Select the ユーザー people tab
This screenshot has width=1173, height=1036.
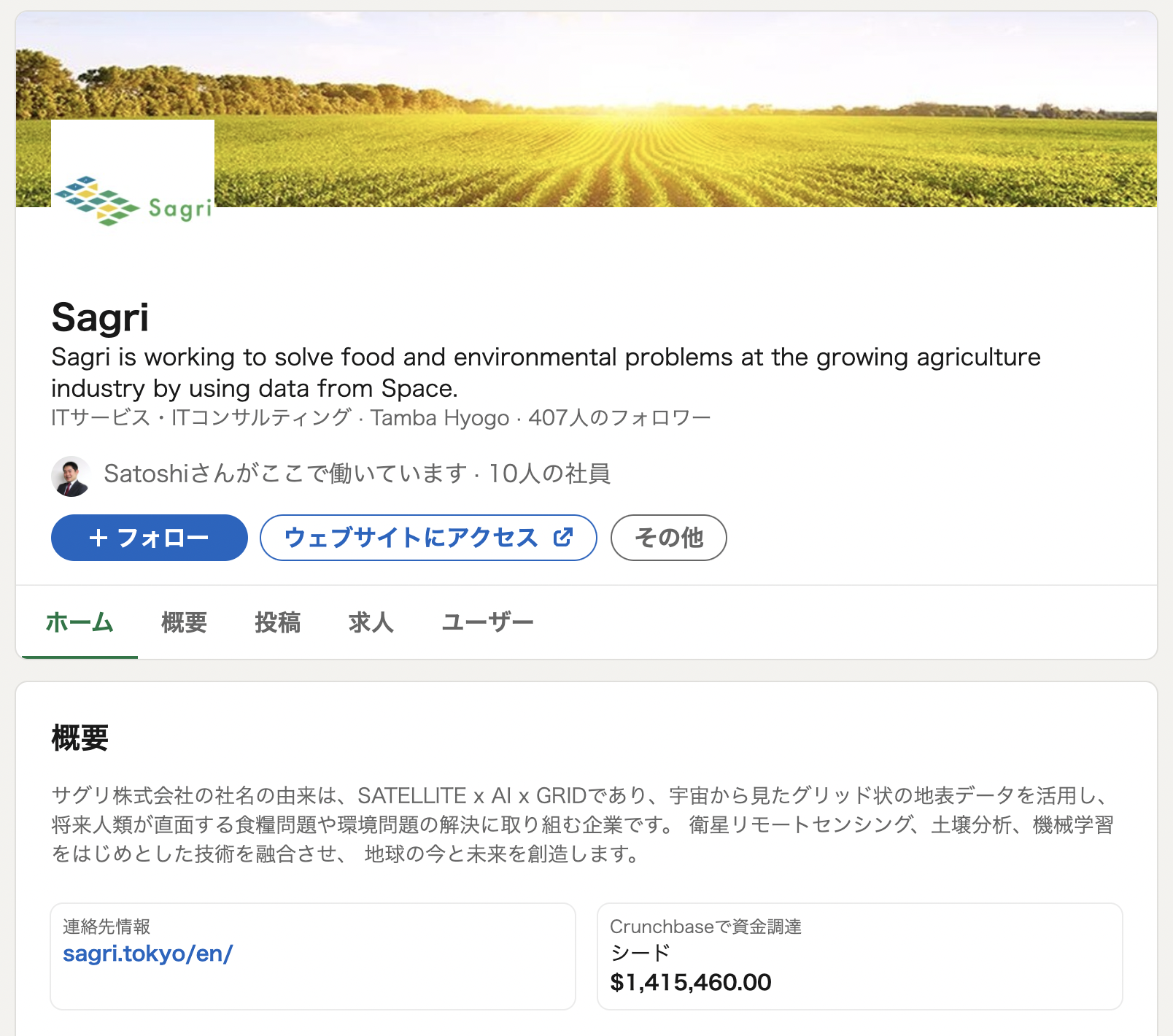487,622
